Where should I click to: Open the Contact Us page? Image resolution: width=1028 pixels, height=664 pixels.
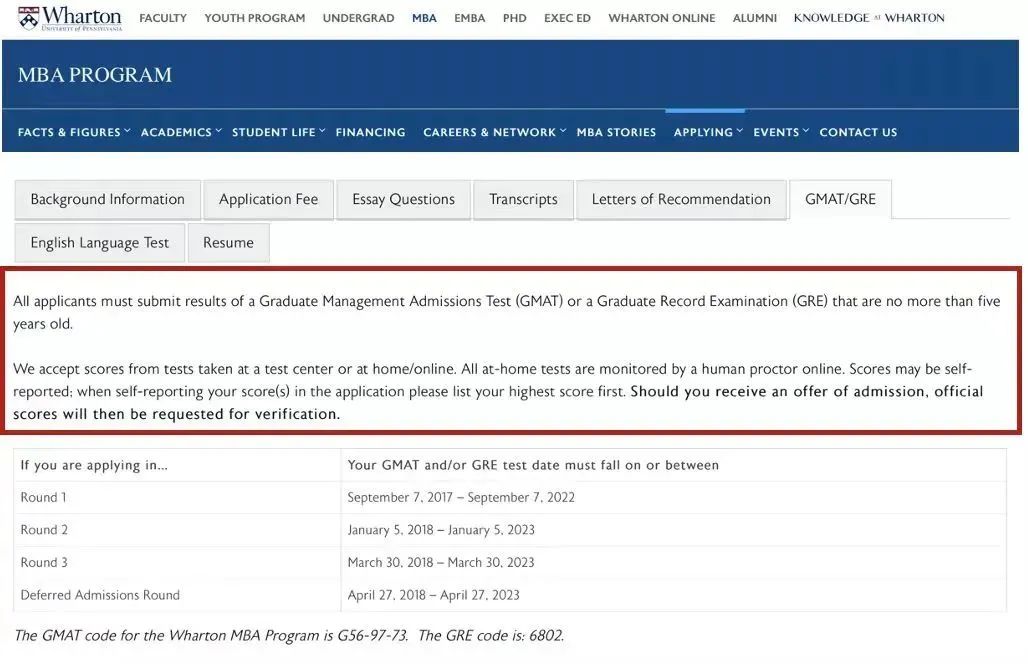pos(858,132)
